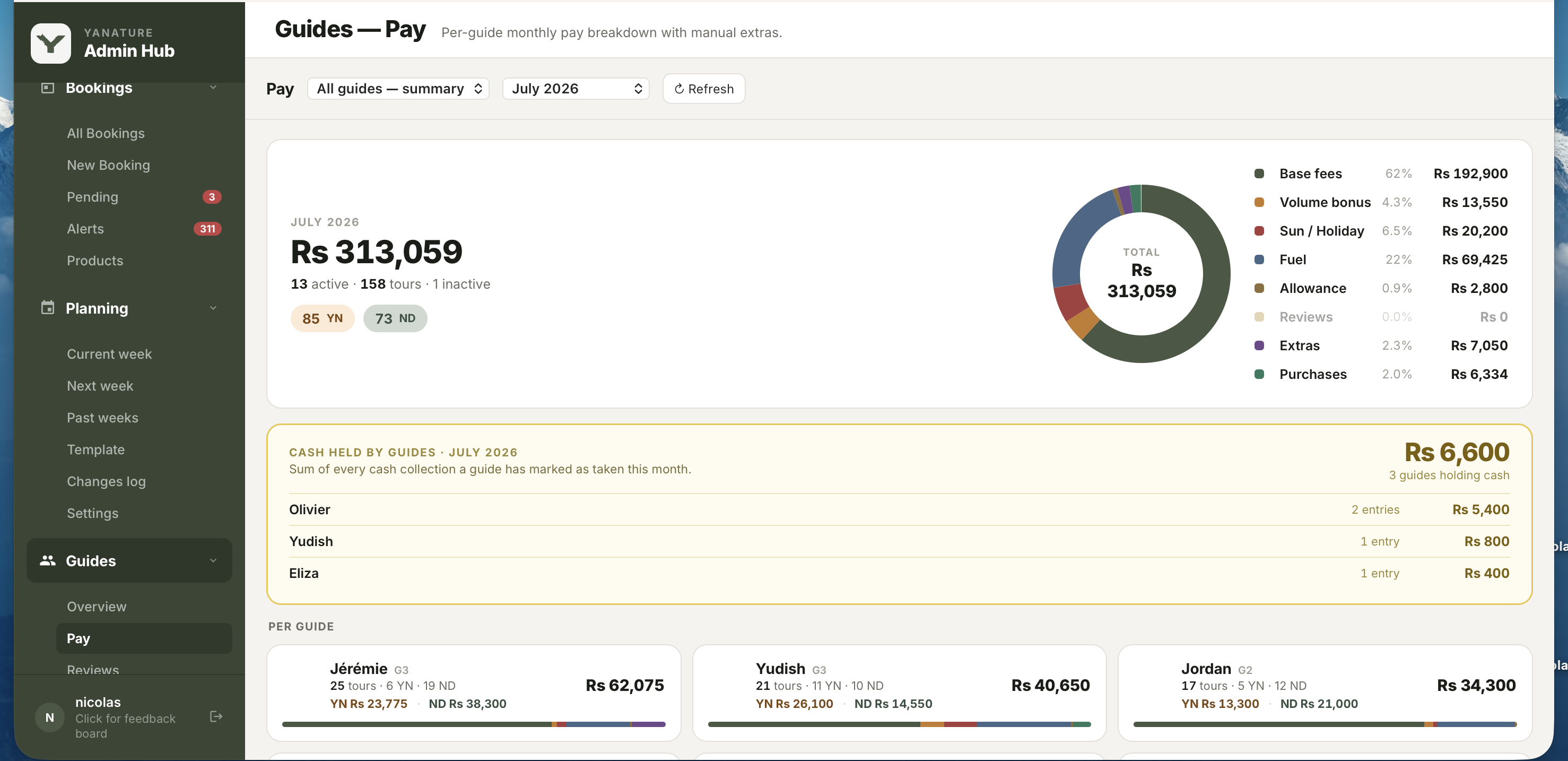Click the red Alerts count badge
Screen dimensions: 1568x761
[207, 229]
